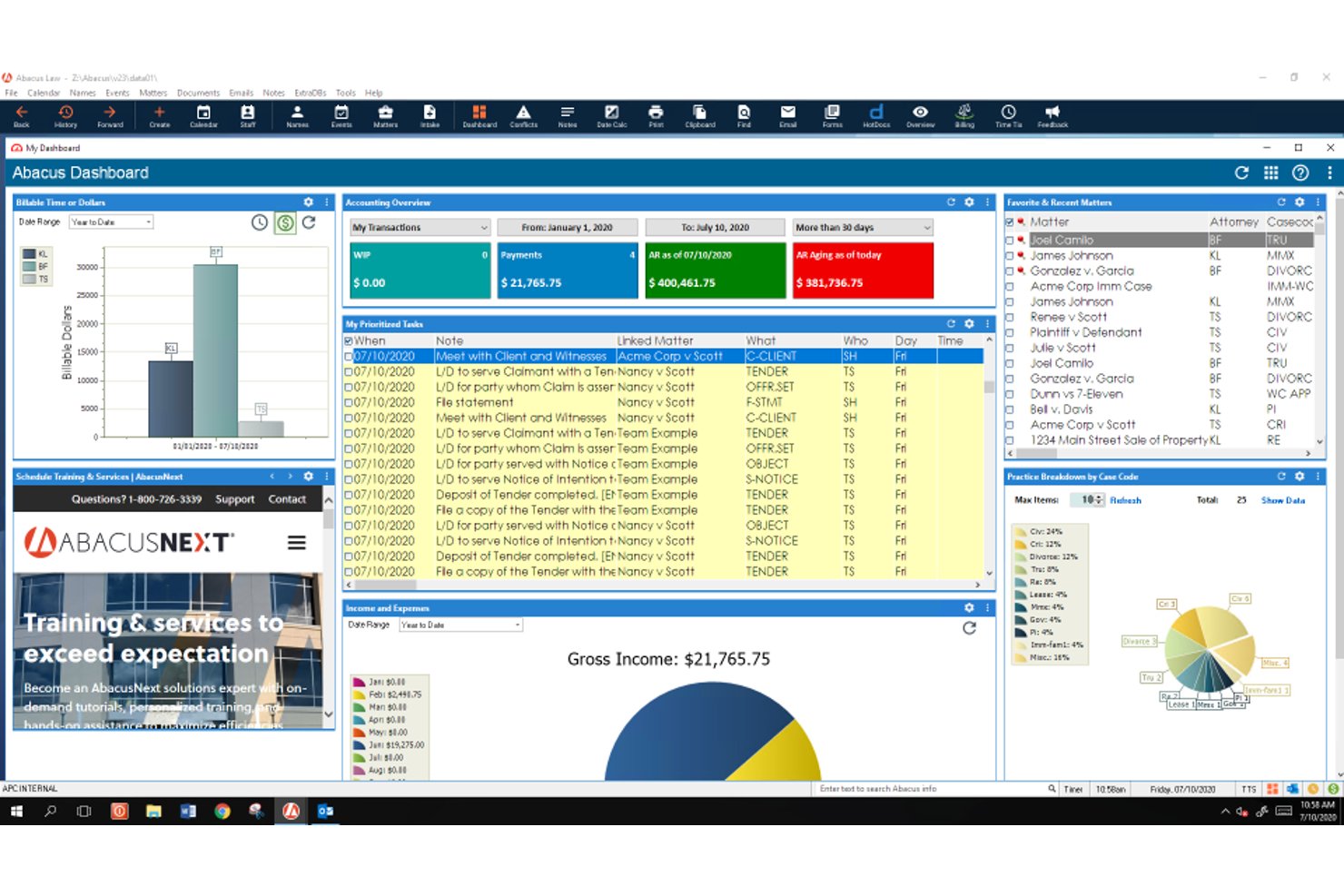
Task: Refresh the Accounting Overview panel
Action: click(951, 202)
